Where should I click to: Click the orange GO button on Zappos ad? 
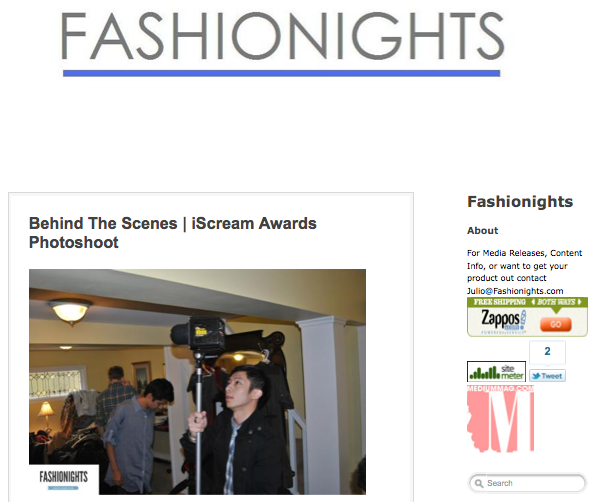556,324
